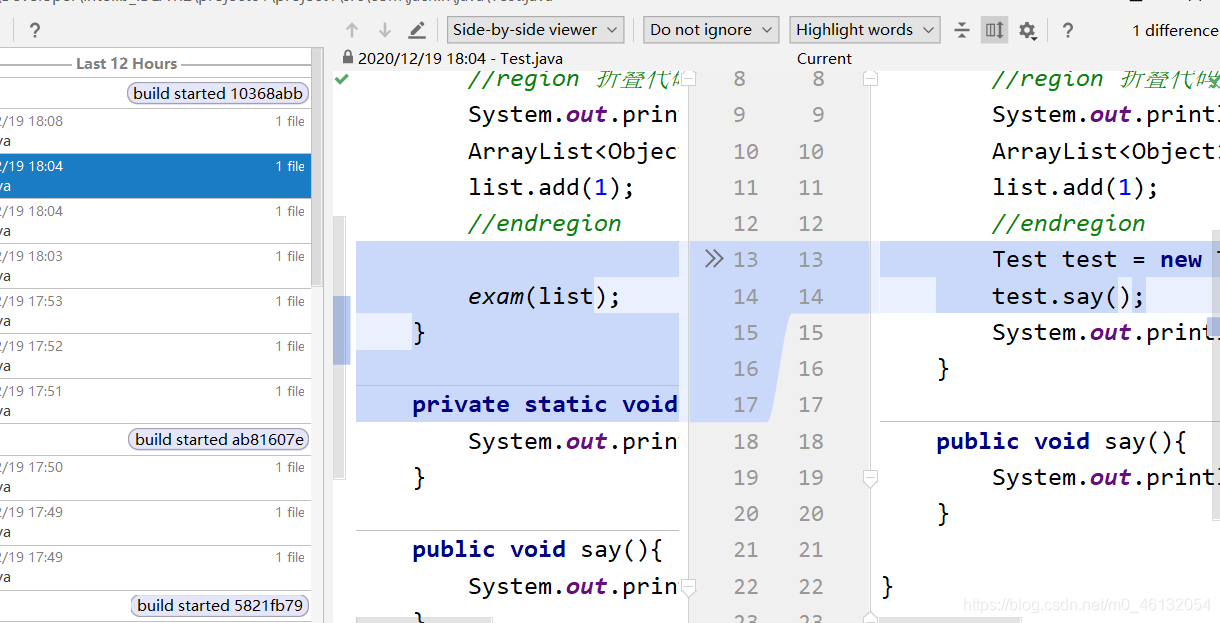This screenshot has width=1220, height=623.
Task: Click change marker on right editor stripe
Action: [x=1213, y=327]
